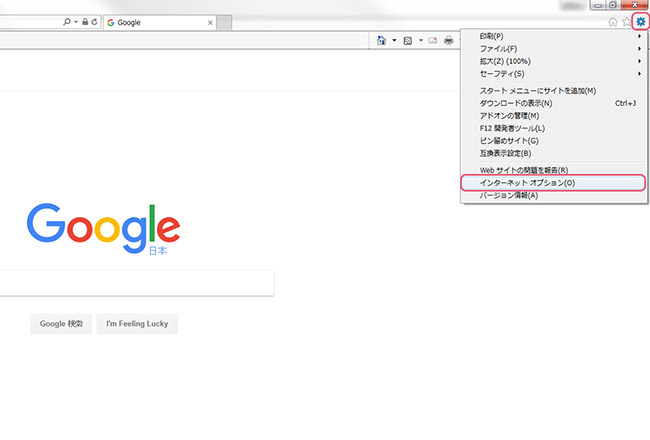Close the Google tab
650x440 pixels.
(210, 23)
